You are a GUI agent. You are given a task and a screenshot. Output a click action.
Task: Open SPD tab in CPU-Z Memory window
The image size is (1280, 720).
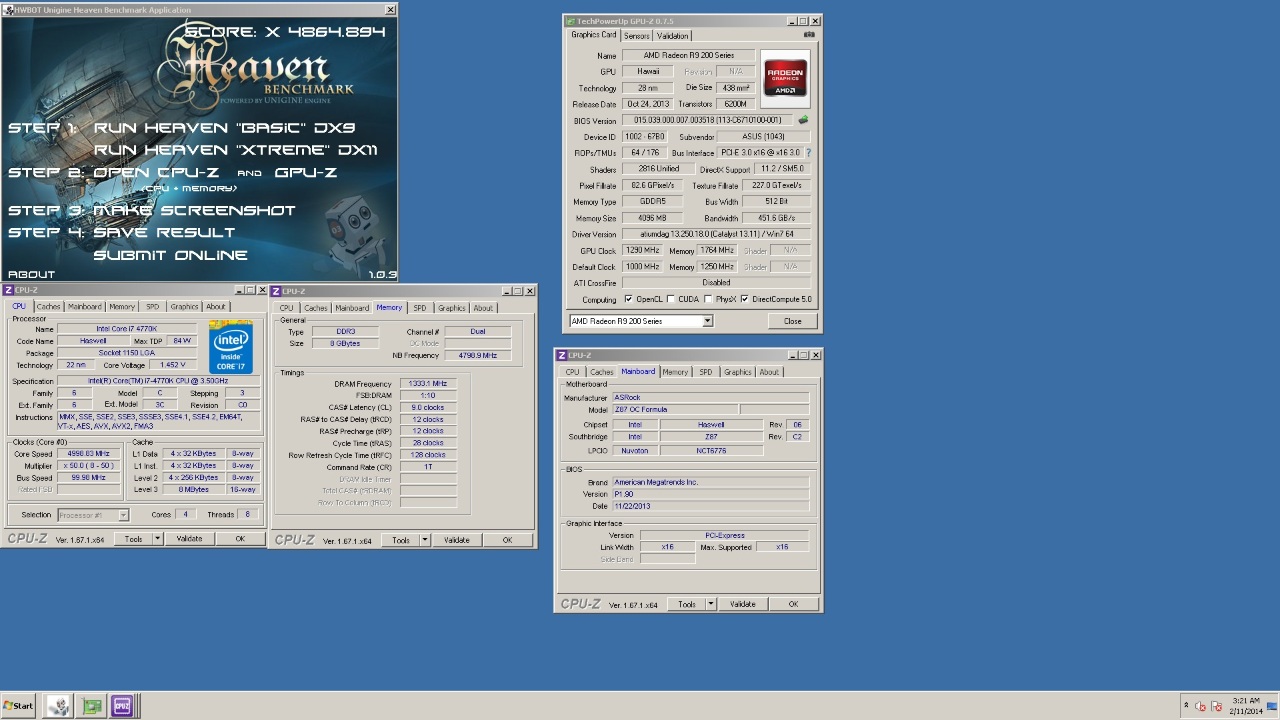pos(419,308)
